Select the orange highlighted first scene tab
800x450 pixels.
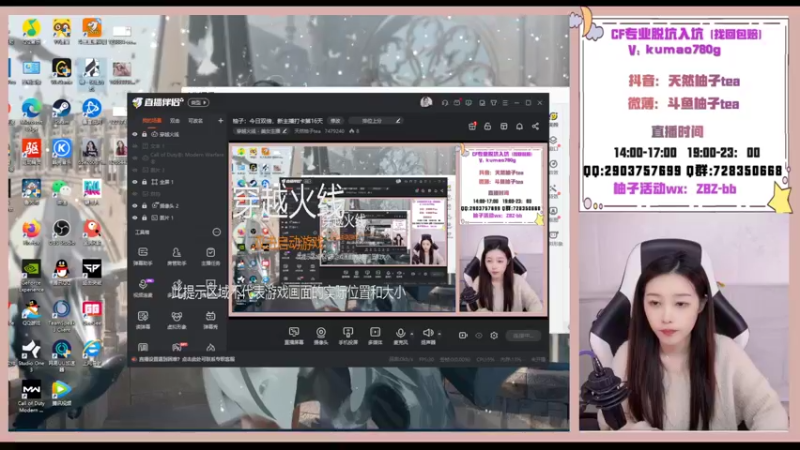tap(152, 121)
